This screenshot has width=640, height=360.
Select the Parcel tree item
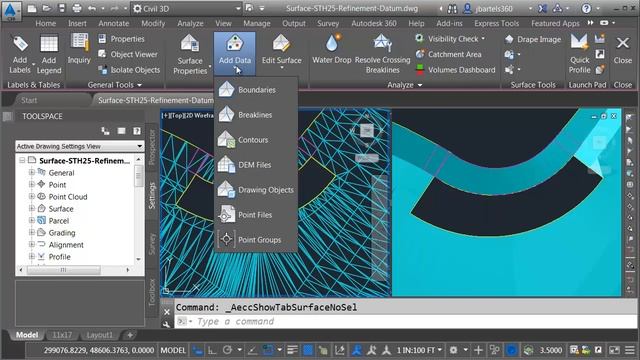[58, 221]
